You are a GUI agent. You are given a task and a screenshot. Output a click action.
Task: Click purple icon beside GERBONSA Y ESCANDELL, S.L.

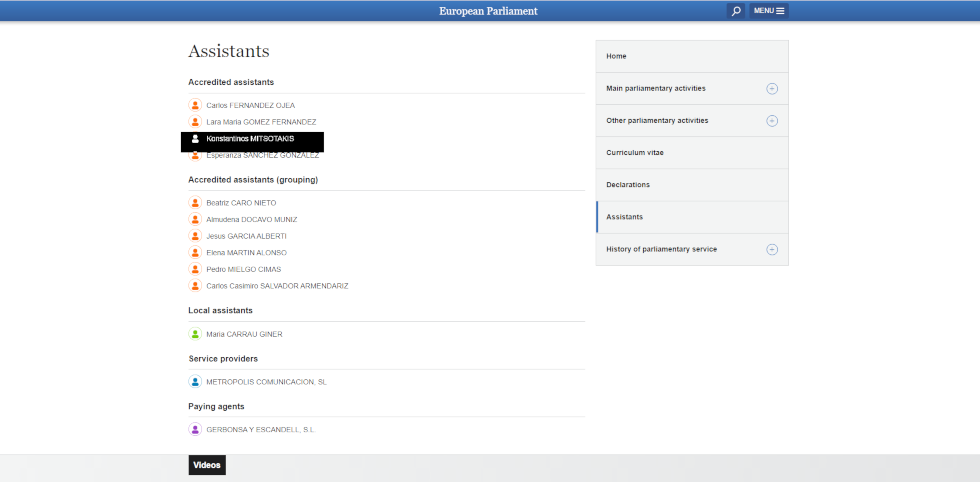[x=195, y=429]
